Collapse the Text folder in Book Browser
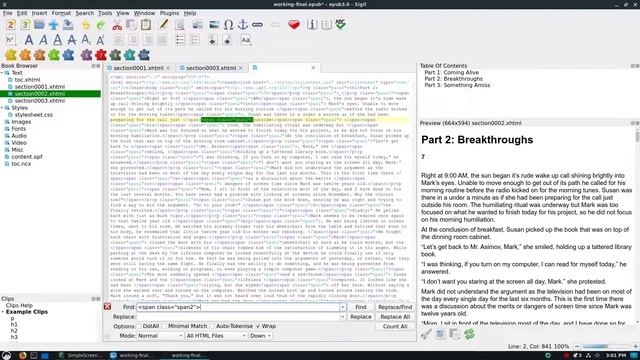640x360 pixels. point(2,73)
